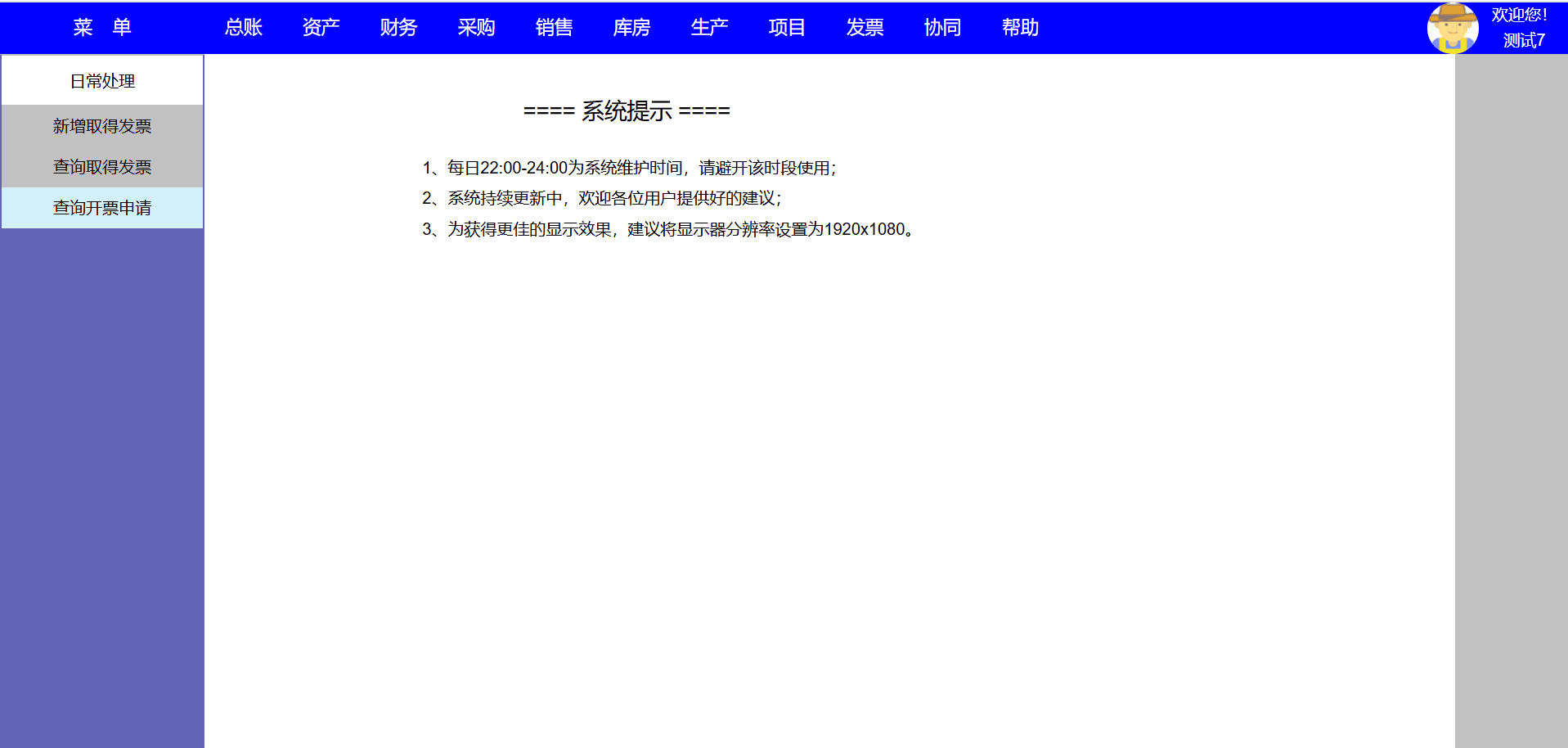Open the 协同 module
This screenshot has height=748, width=1568.
[x=942, y=28]
